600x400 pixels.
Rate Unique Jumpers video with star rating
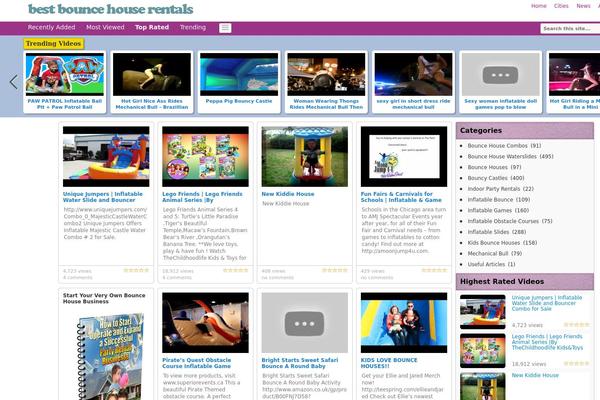(x=136, y=270)
